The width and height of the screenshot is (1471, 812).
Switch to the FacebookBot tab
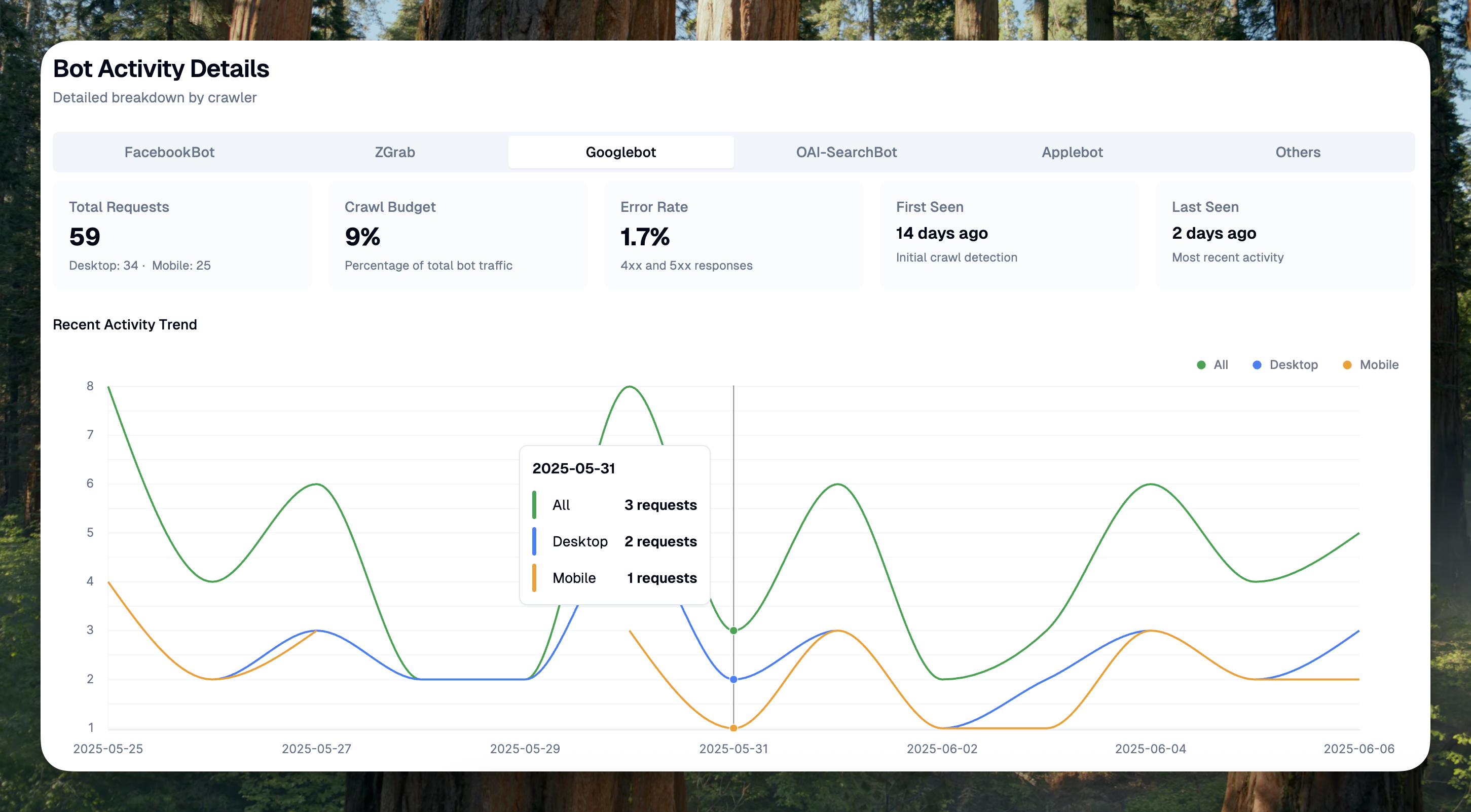click(169, 152)
